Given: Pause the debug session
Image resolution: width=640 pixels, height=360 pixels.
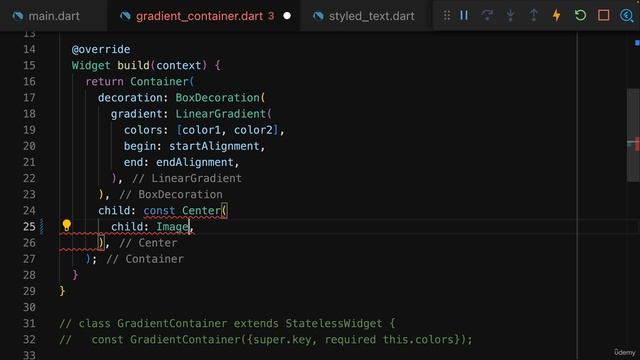Looking at the screenshot, I should pyautogui.click(x=464, y=16).
